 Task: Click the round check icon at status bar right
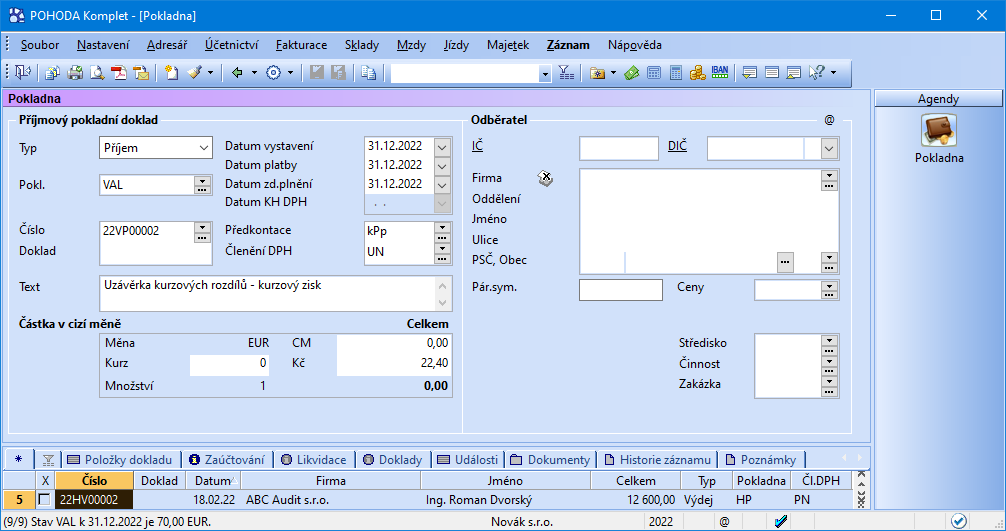click(959, 521)
